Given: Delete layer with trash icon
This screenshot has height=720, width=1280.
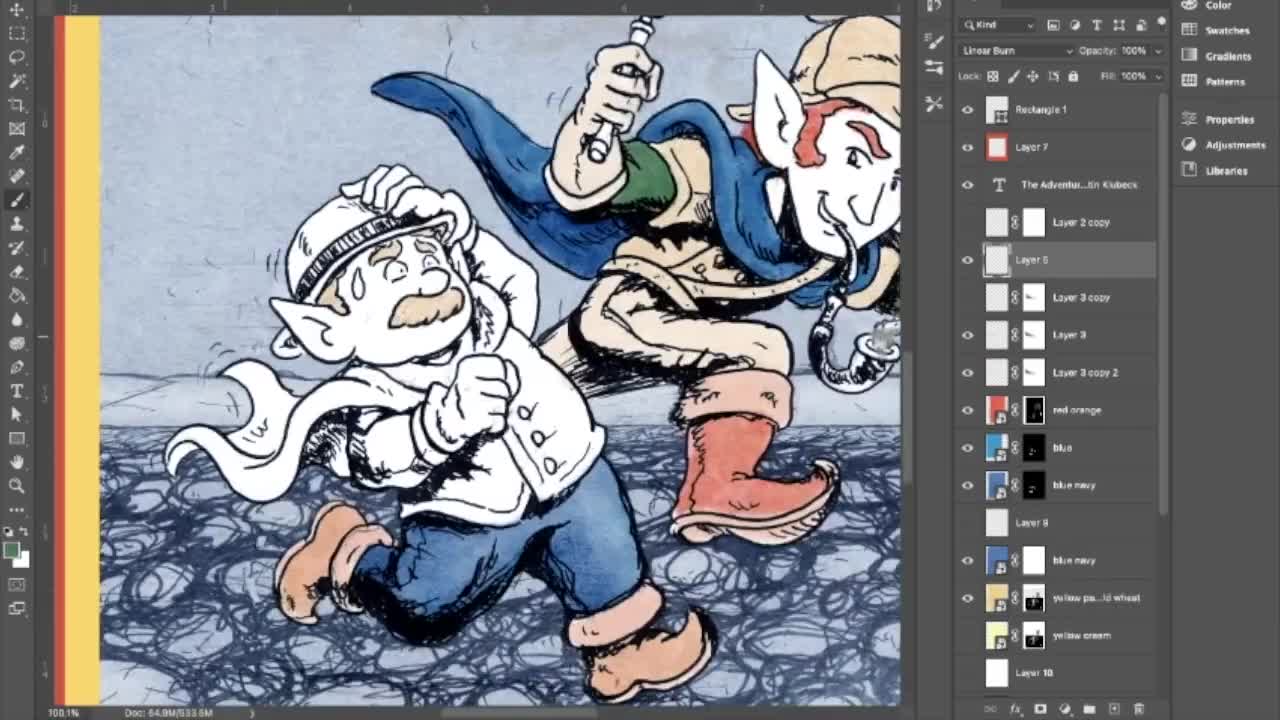Looking at the screenshot, I should click(1139, 709).
